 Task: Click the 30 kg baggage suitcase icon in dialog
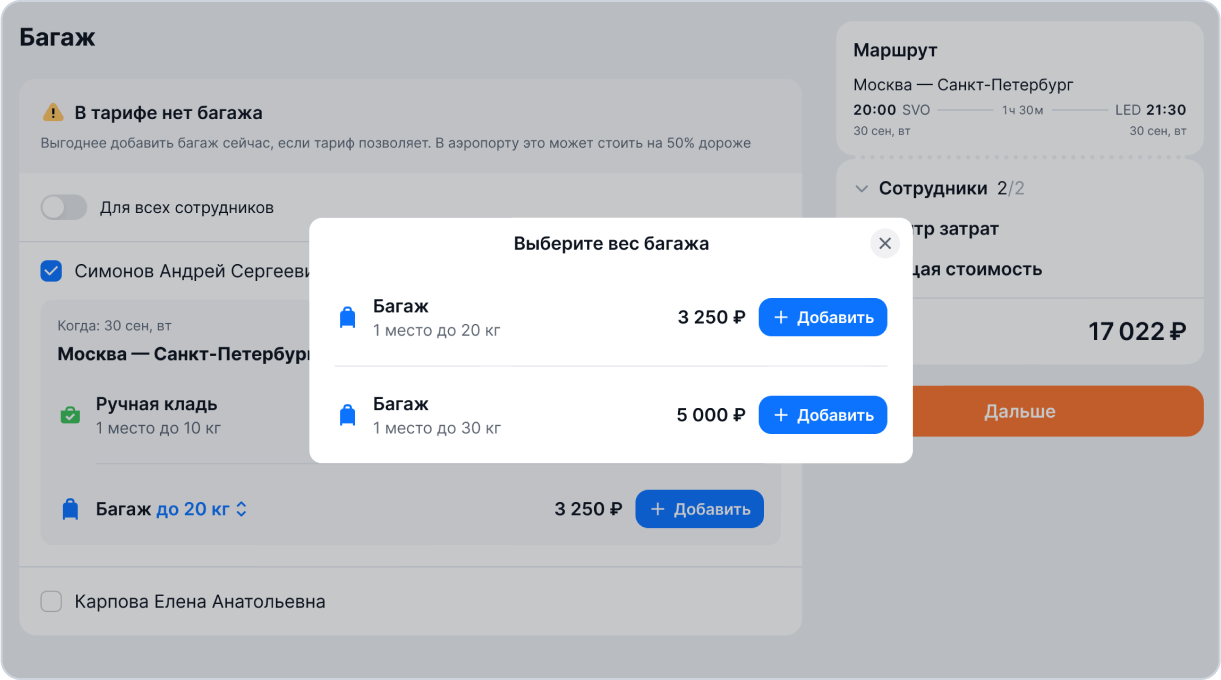(x=347, y=416)
